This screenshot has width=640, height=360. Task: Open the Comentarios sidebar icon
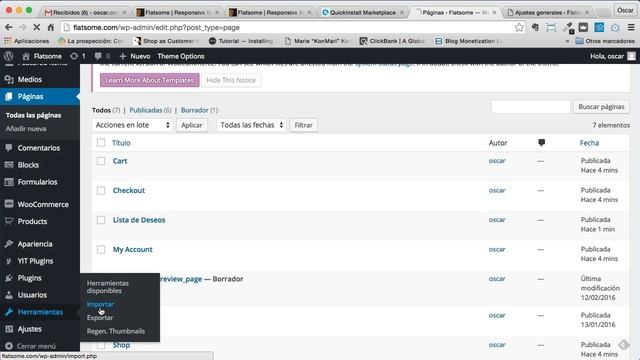[x=9, y=148]
